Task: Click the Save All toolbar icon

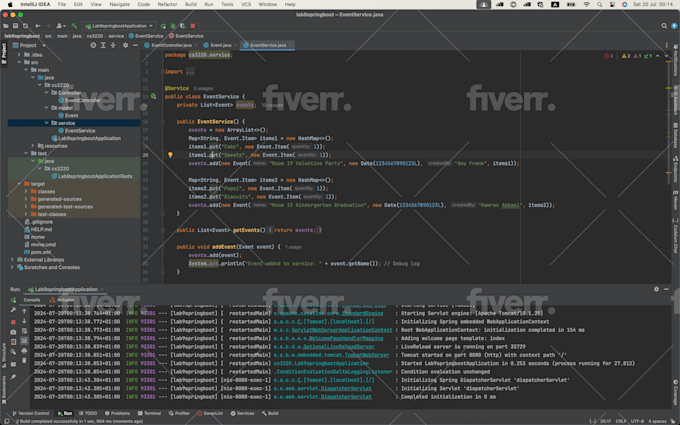Action: (16, 26)
